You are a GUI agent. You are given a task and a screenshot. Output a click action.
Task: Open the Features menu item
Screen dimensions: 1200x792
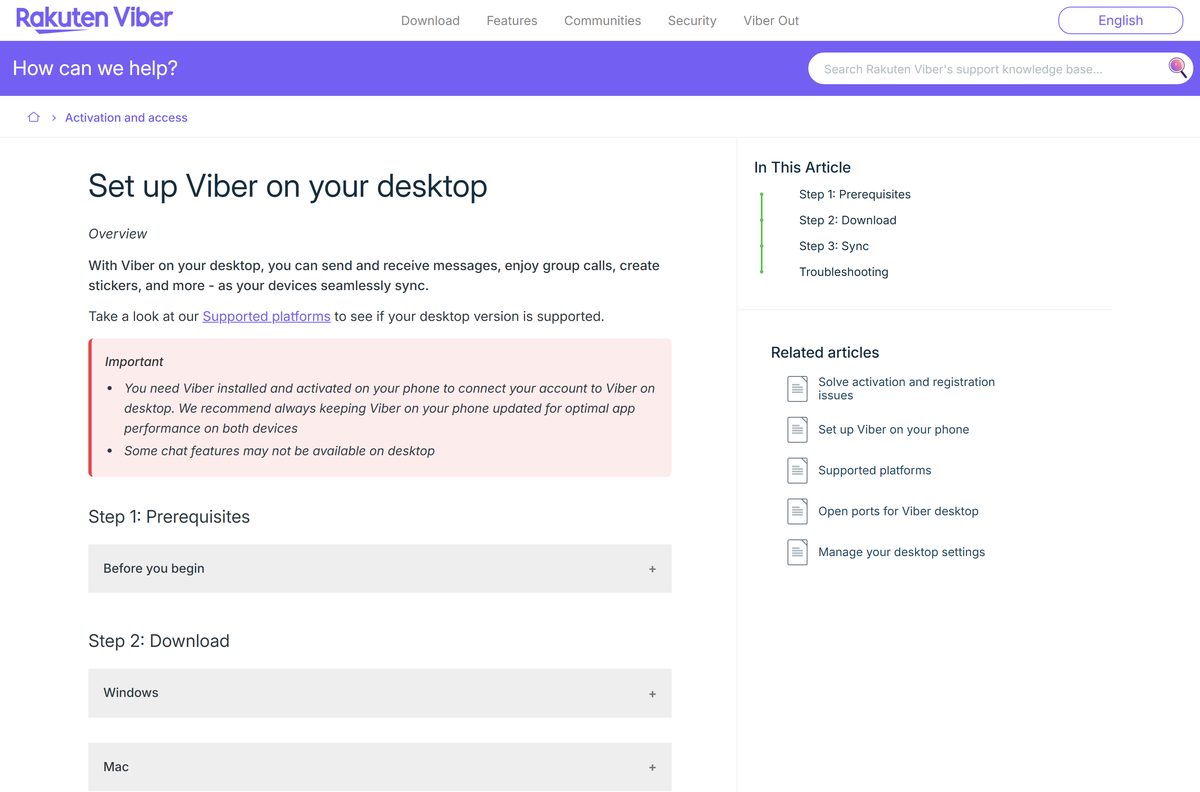point(512,20)
